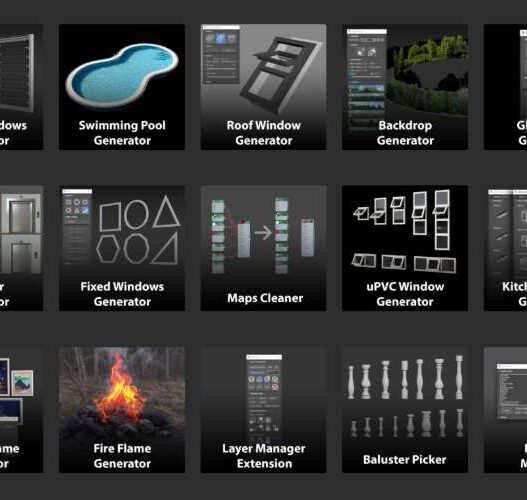Image resolution: width=527 pixels, height=500 pixels.
Task: Open the Roof Window Generator card
Action: pyautogui.click(x=264, y=87)
